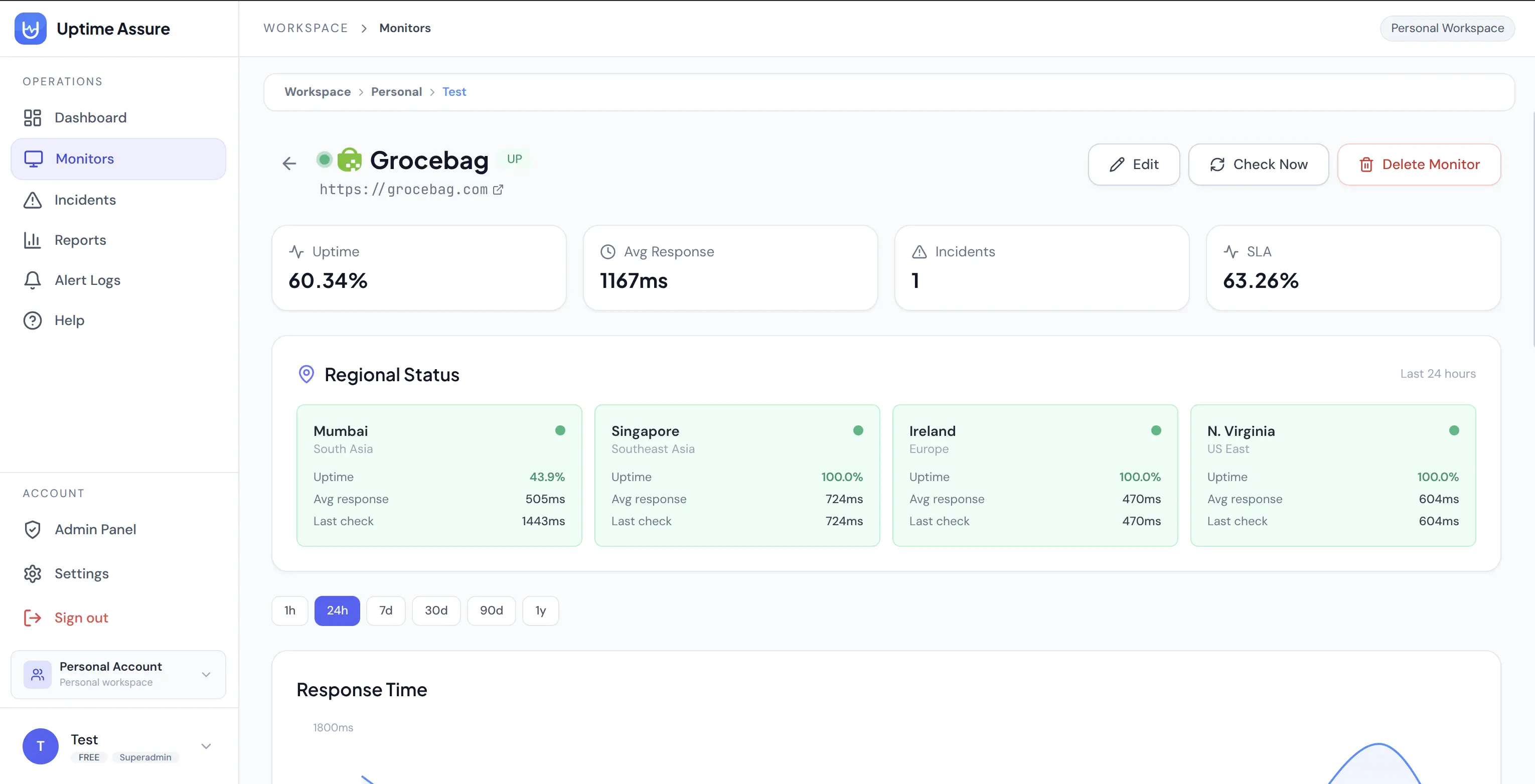The width and height of the screenshot is (1535, 784).
Task: Click the Uptime pulse icon
Action: (296, 251)
